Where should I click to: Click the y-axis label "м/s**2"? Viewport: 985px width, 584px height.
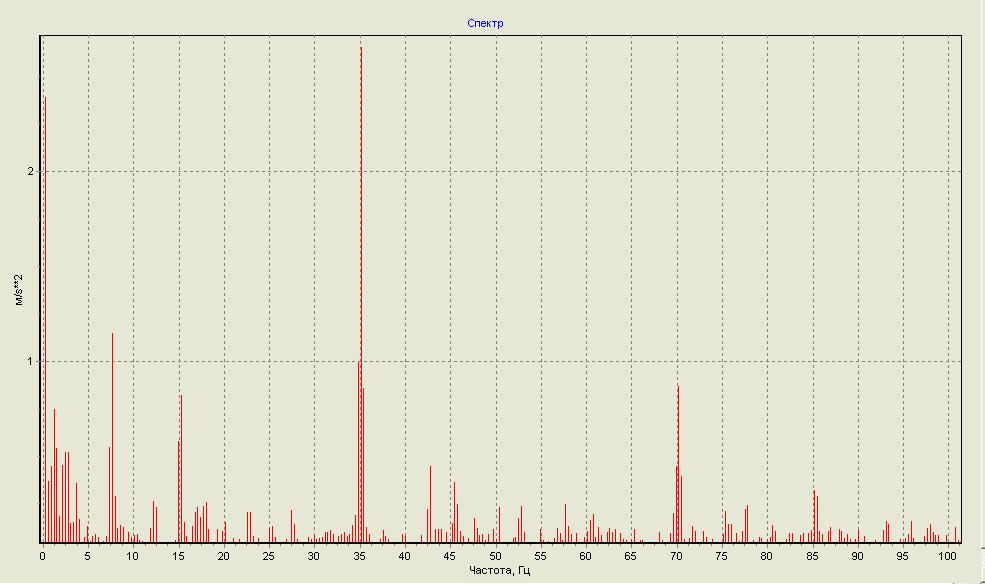pos(19,289)
